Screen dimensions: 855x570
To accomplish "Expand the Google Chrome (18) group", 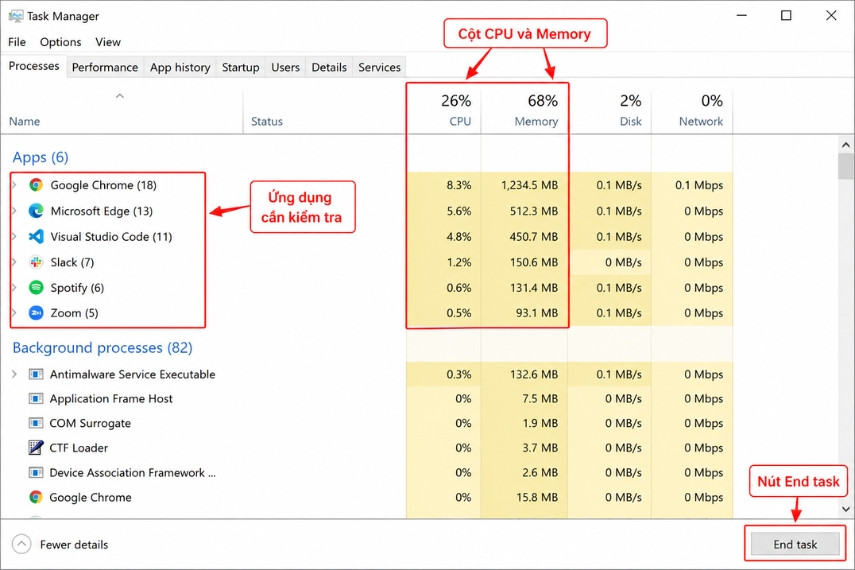I will (14, 185).
